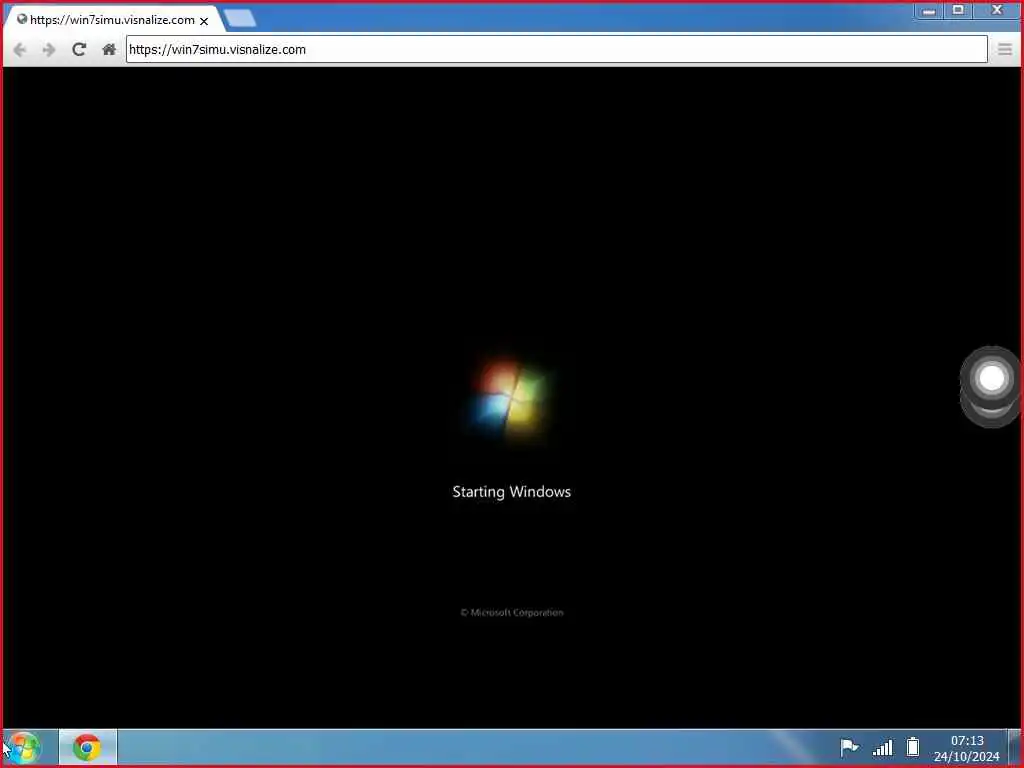Screen dimensions: 1024x768
Task: Open clock showing 07:13 24/10/2024
Action: point(967,748)
